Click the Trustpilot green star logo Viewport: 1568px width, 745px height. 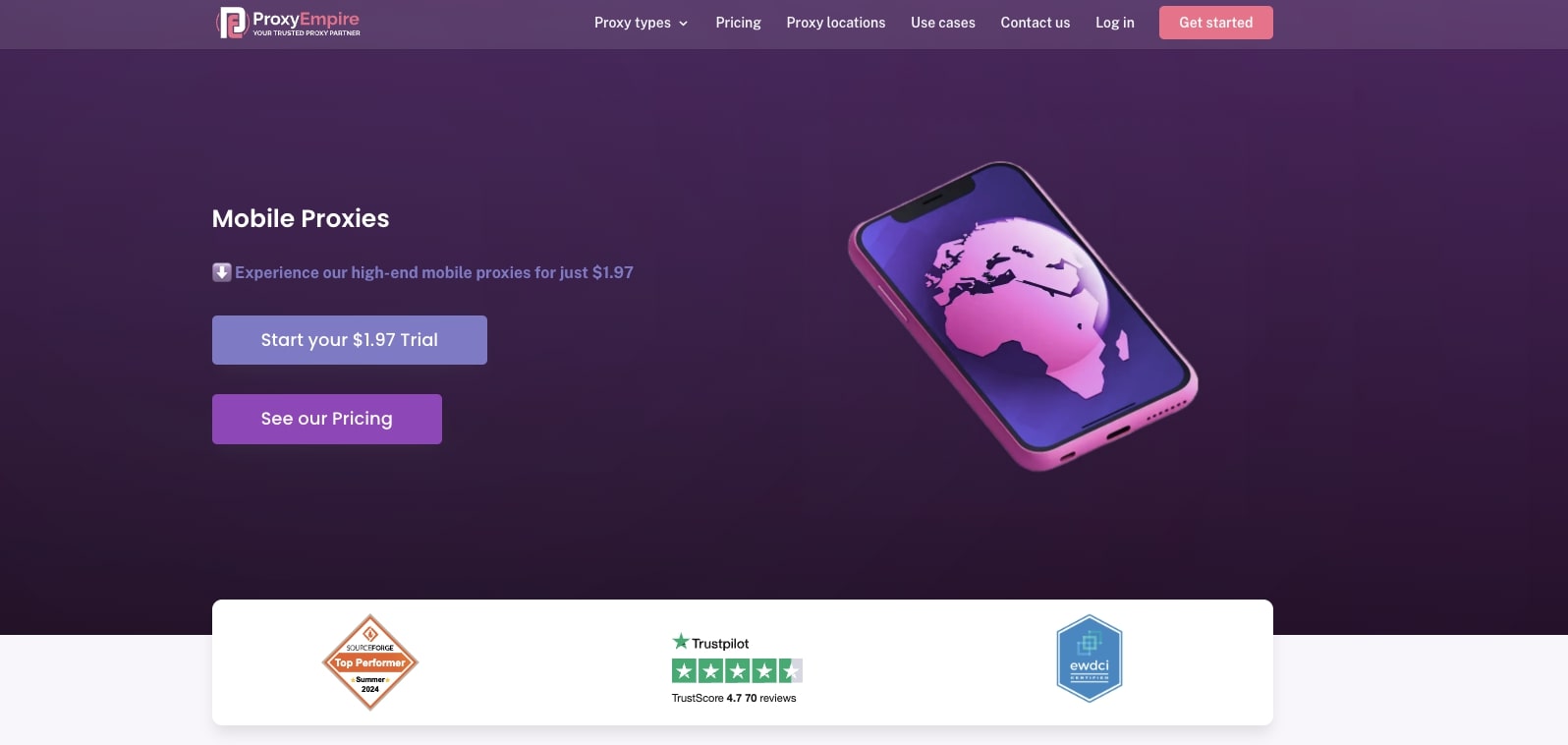point(681,642)
